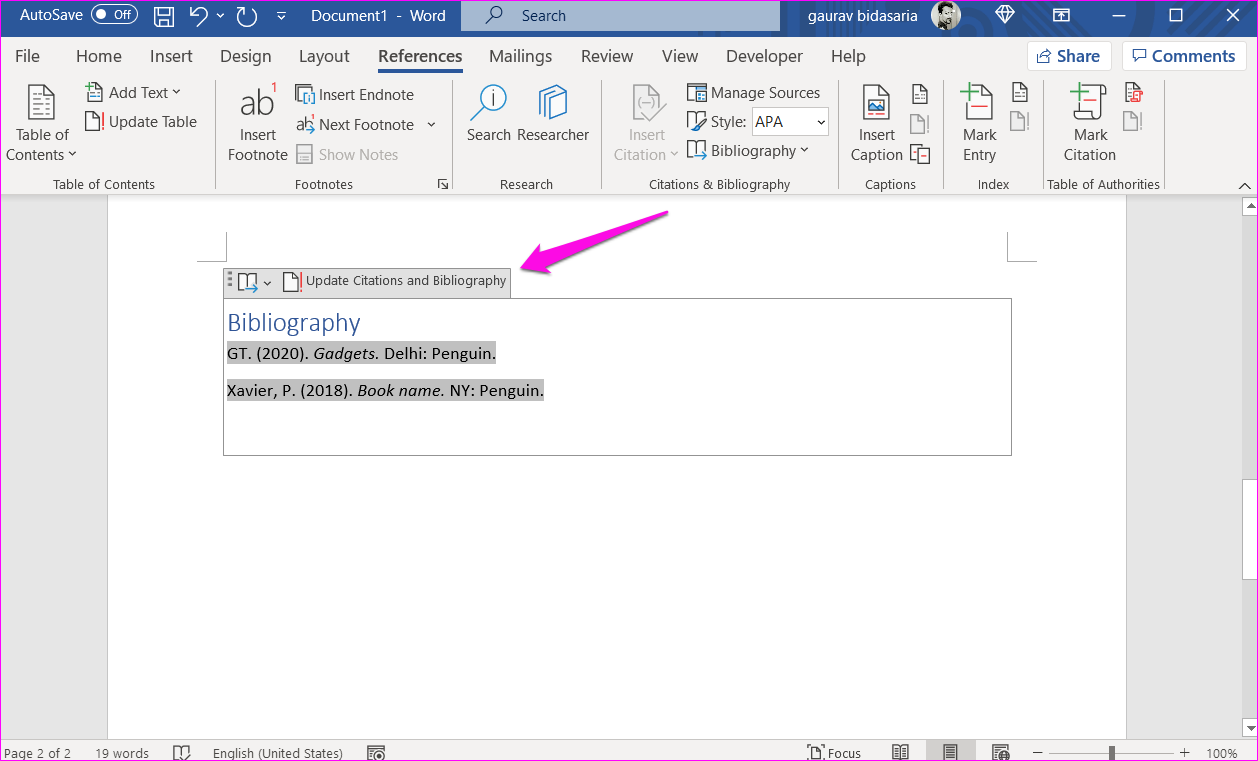The width and height of the screenshot is (1258, 761).
Task: Click the macro recording icon
Action: click(376, 752)
